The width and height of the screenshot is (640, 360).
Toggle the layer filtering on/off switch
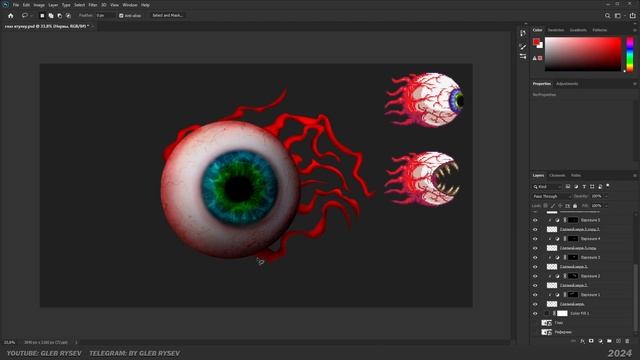coord(608,186)
